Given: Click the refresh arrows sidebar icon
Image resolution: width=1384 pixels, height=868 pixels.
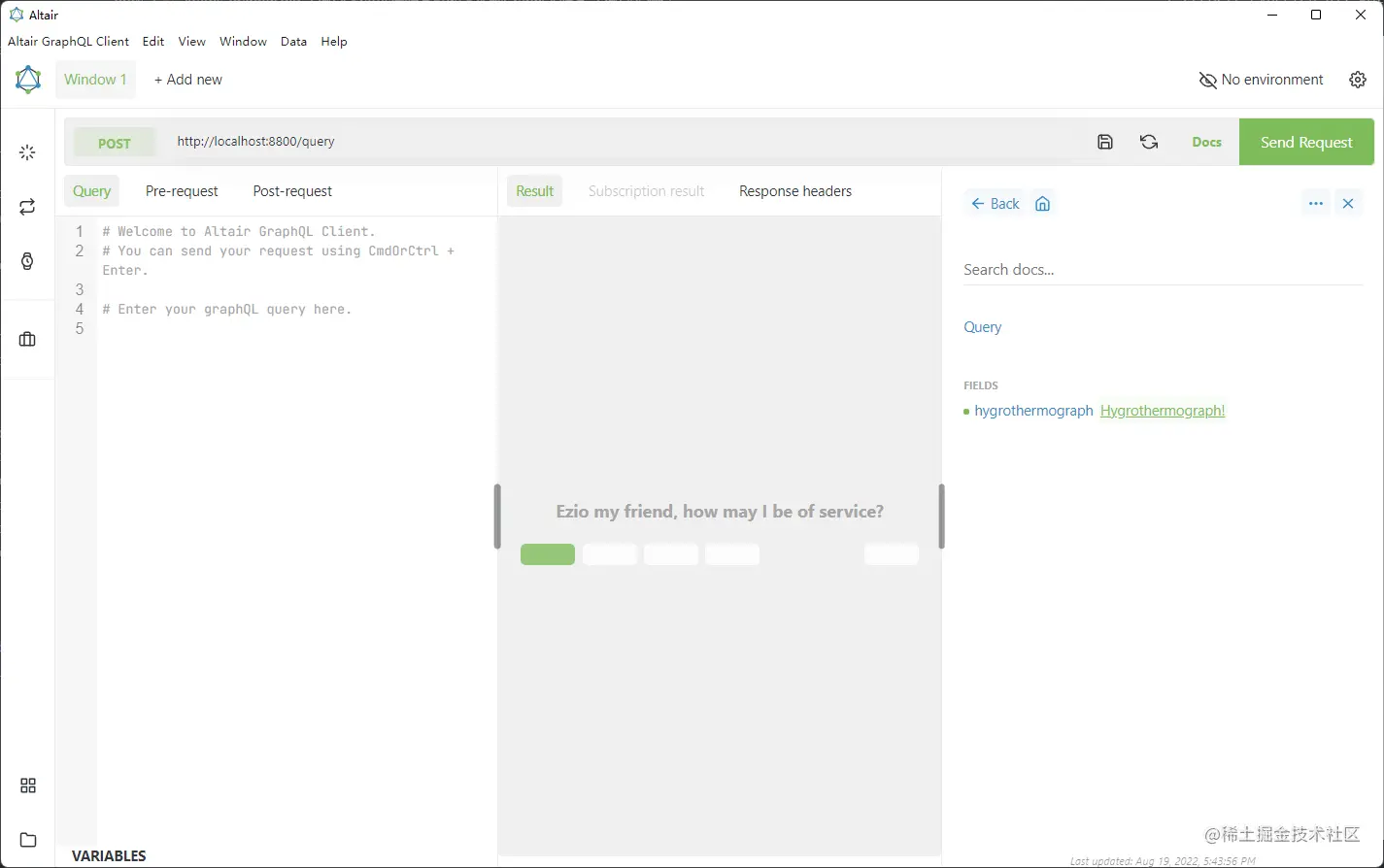Looking at the screenshot, I should pos(27,206).
